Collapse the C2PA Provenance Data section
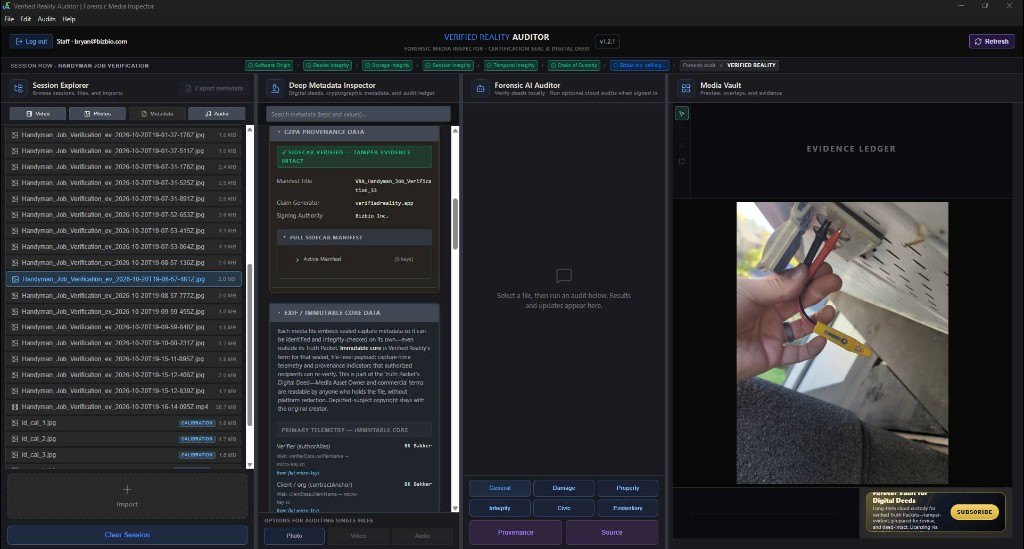The width and height of the screenshot is (1024, 549). pos(355,132)
